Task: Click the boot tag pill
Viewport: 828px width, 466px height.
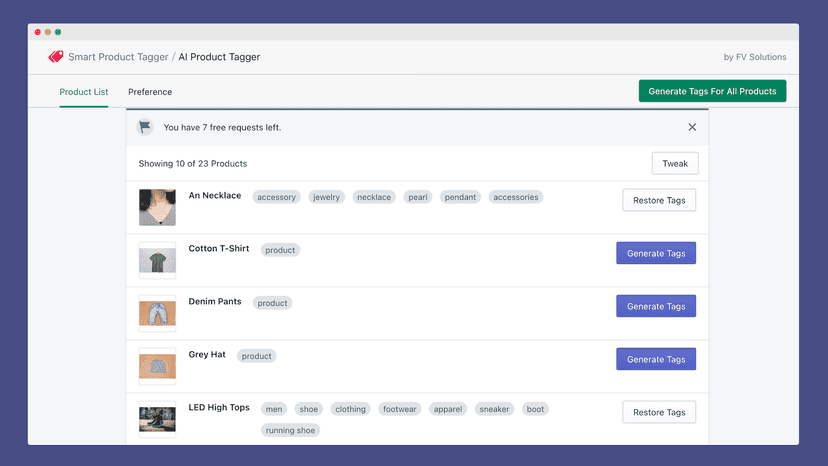Action: tap(535, 409)
